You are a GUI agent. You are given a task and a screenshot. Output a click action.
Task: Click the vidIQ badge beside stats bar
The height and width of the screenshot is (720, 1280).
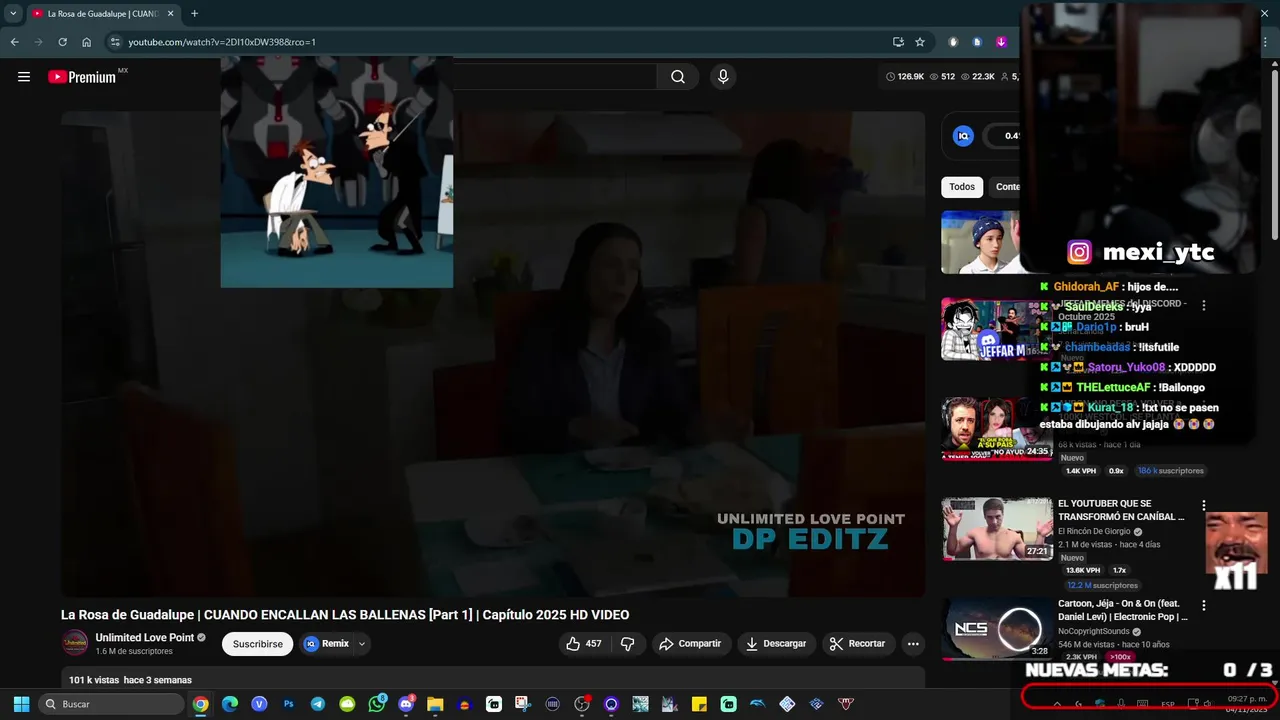click(963, 136)
